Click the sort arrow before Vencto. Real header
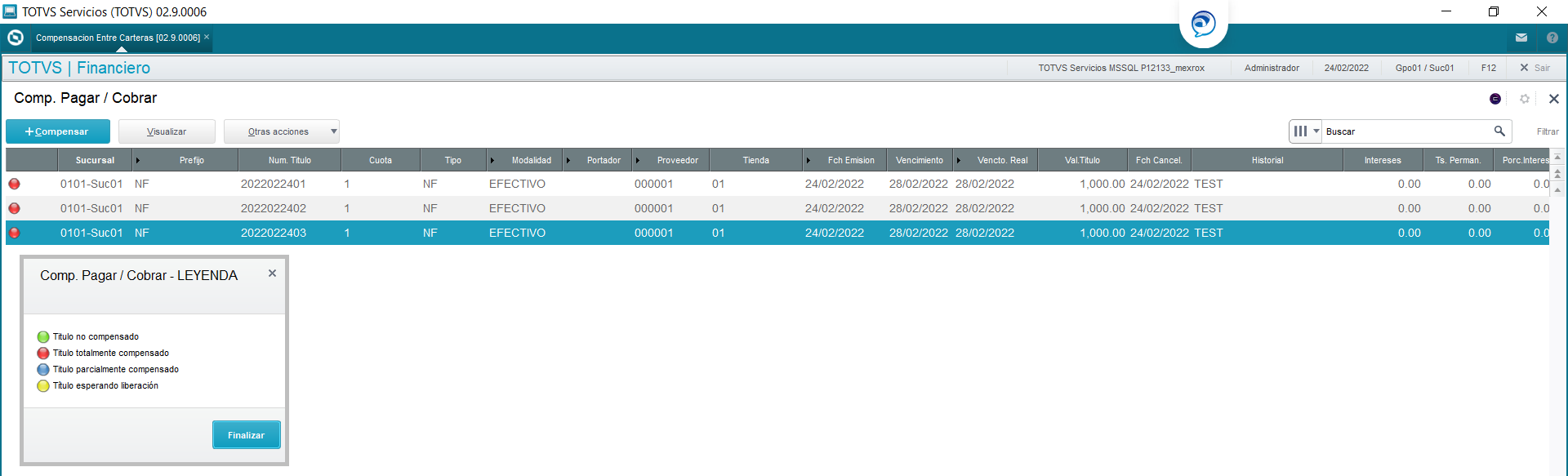The width and height of the screenshot is (1568, 476). pyautogui.click(x=959, y=160)
